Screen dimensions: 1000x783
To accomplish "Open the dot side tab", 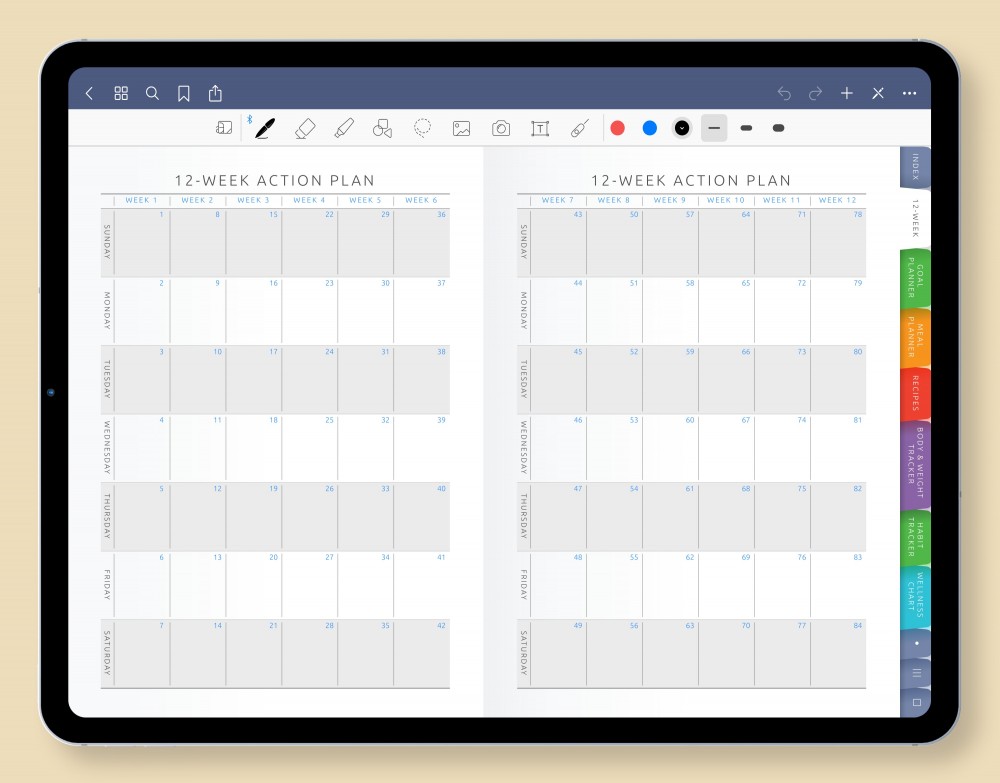I will click(916, 643).
